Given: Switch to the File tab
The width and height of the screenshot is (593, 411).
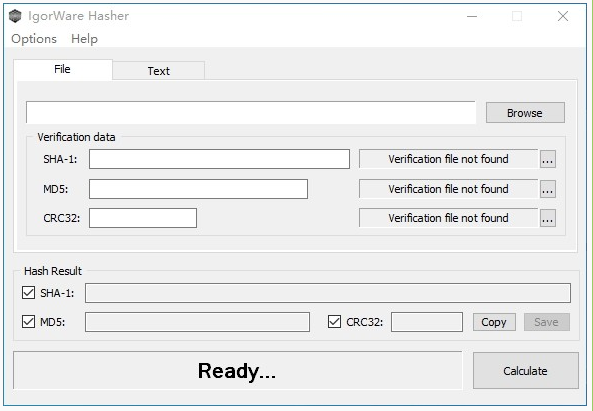Looking at the screenshot, I should (x=63, y=69).
